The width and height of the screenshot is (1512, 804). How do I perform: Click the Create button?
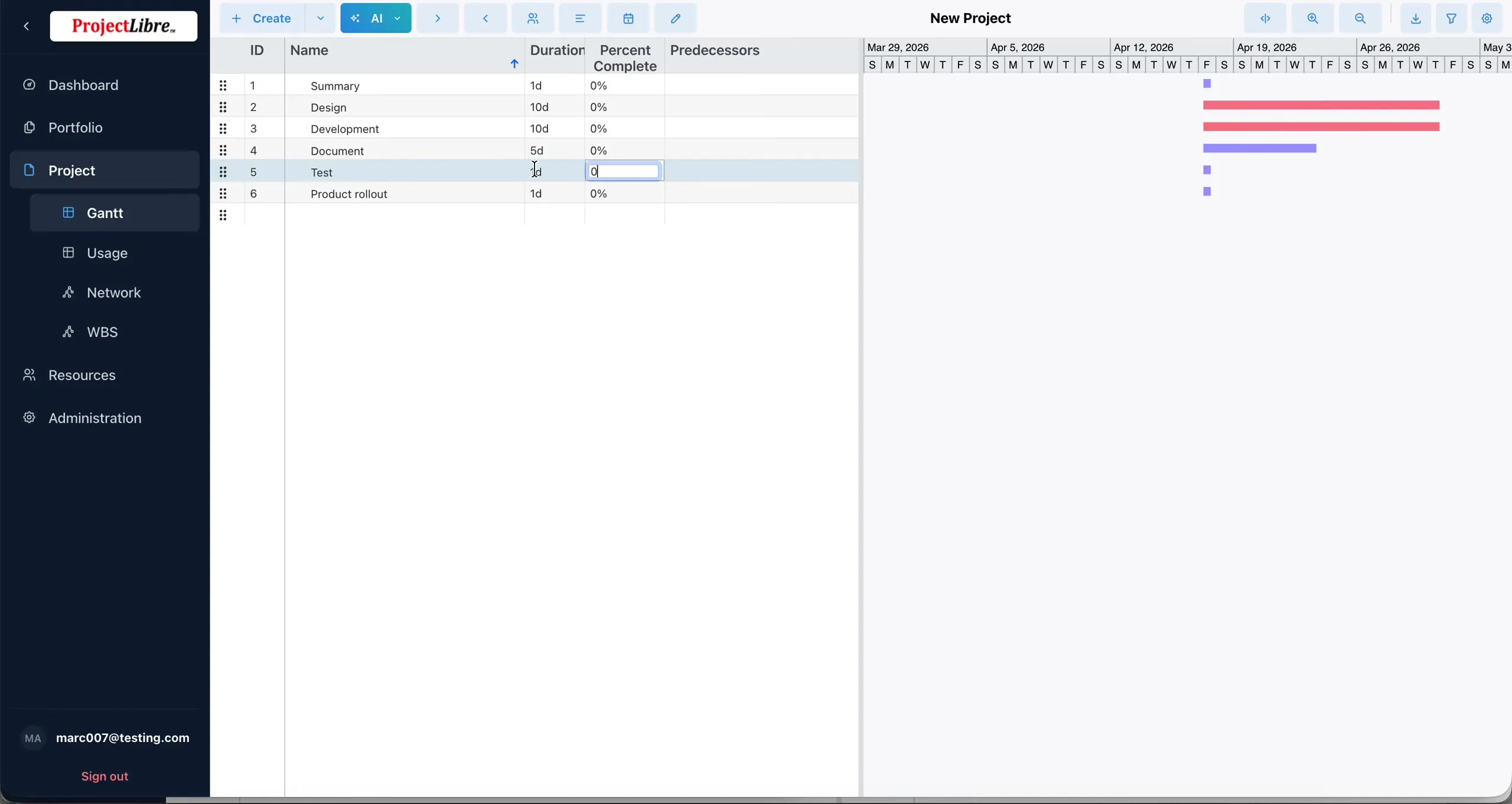[x=262, y=18]
